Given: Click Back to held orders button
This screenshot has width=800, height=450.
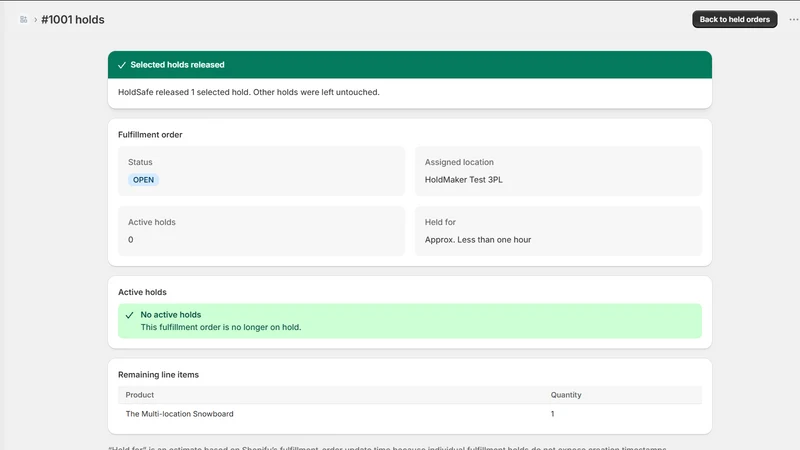Looking at the screenshot, I should point(734,19).
